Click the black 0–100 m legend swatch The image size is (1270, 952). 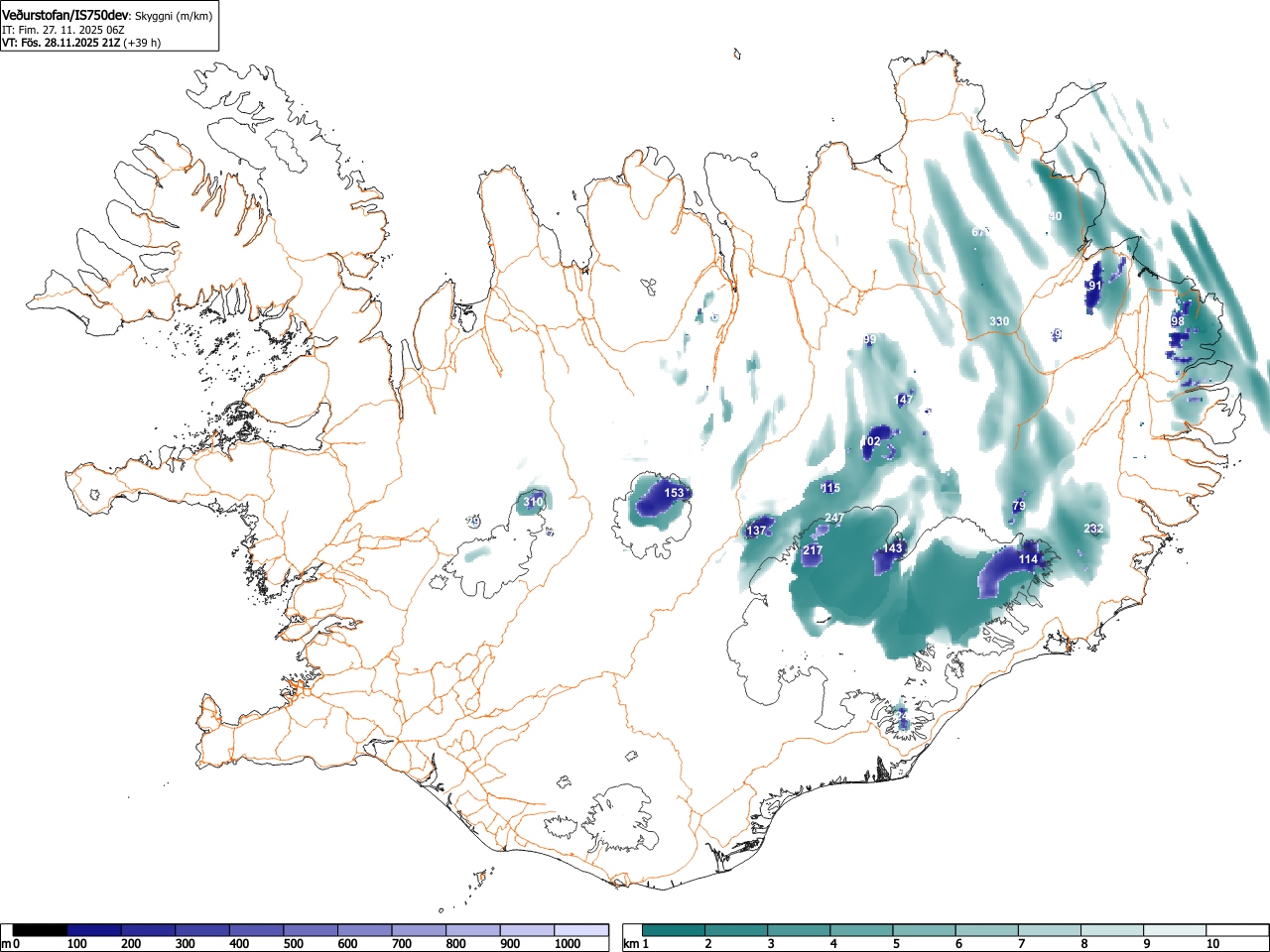[x=41, y=930]
